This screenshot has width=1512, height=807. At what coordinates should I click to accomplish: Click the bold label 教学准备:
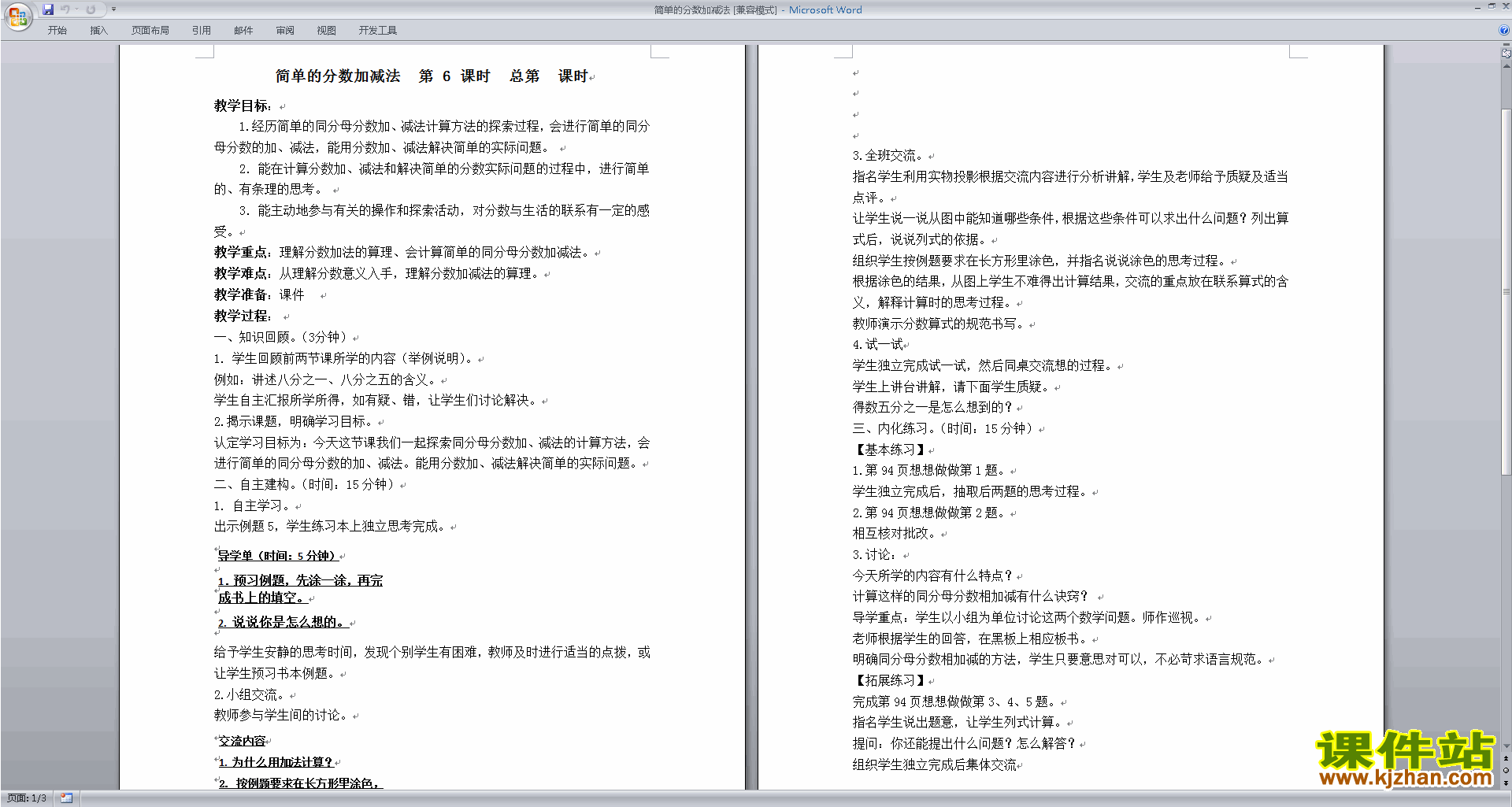(x=243, y=294)
